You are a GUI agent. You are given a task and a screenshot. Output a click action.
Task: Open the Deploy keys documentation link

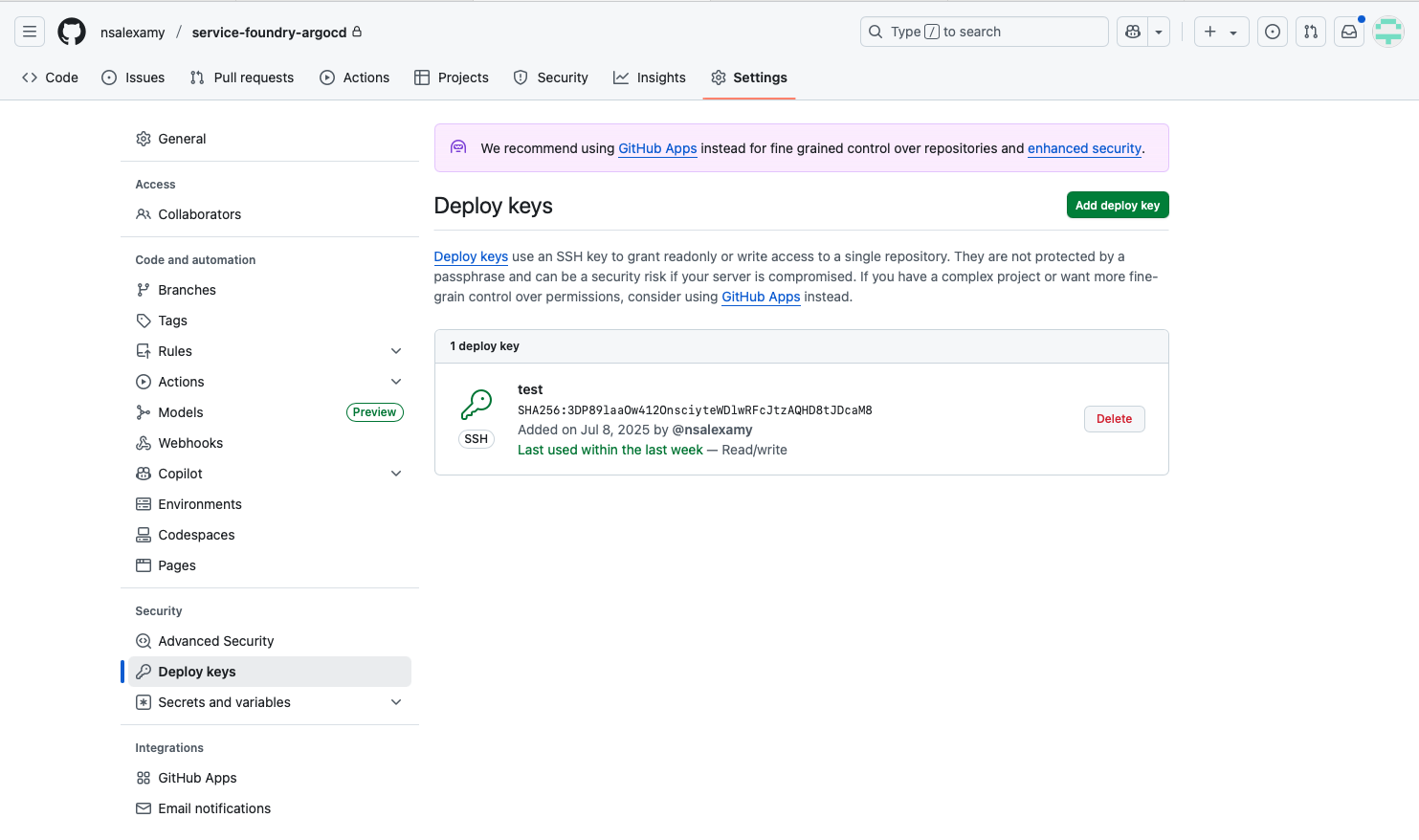[x=471, y=256]
